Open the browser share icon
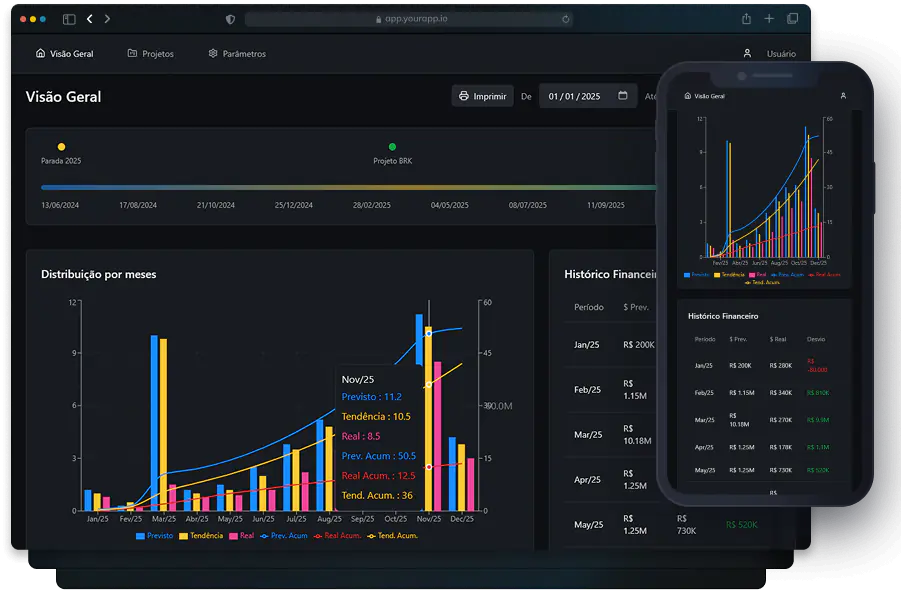 click(x=746, y=18)
